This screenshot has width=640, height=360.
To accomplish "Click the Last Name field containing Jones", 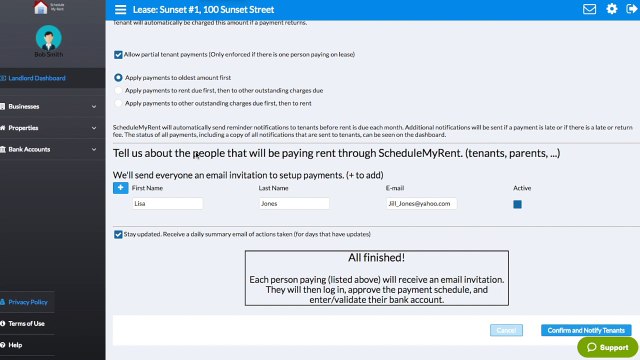I will click(x=294, y=203).
